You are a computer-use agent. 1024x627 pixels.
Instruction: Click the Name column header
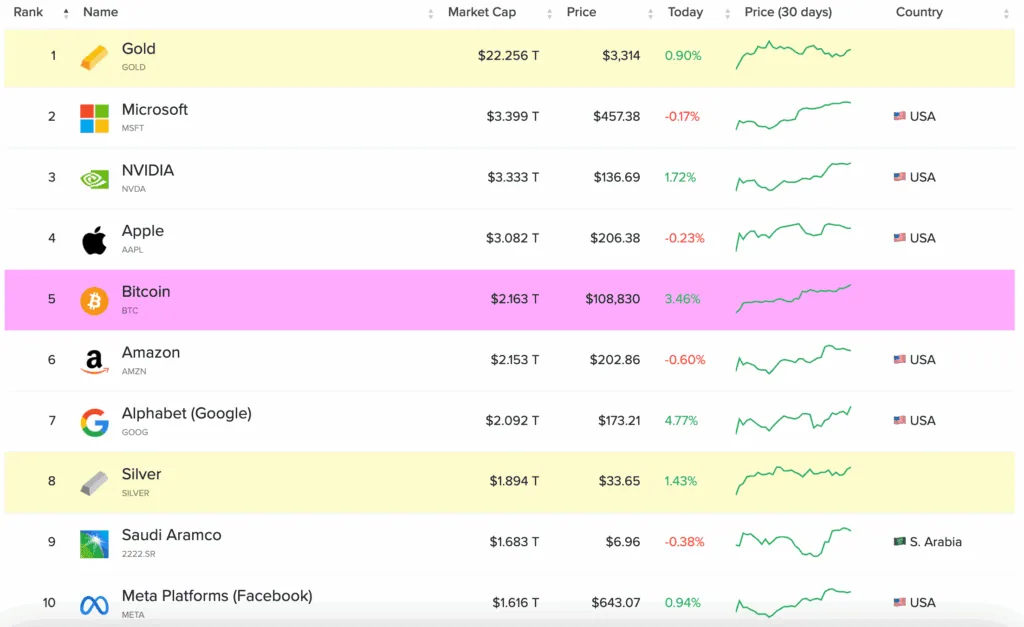point(101,12)
